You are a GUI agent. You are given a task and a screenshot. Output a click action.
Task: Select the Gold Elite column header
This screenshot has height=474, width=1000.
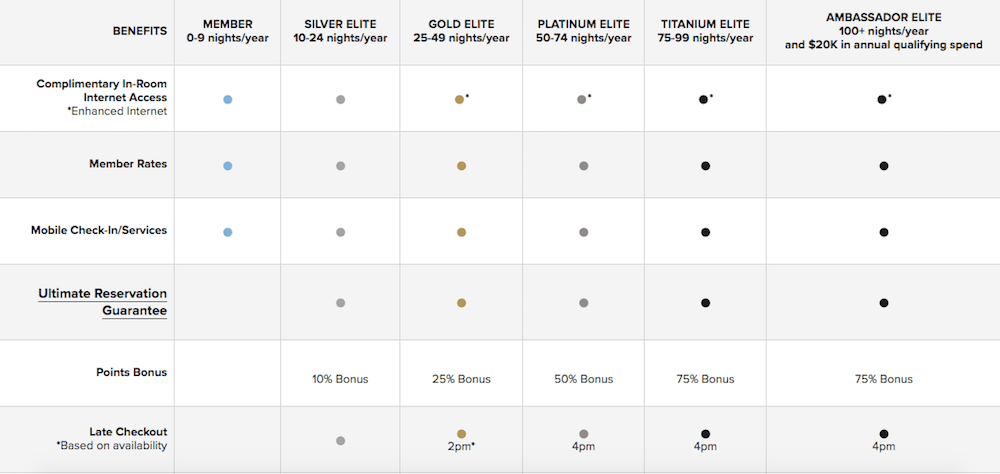[x=461, y=31]
